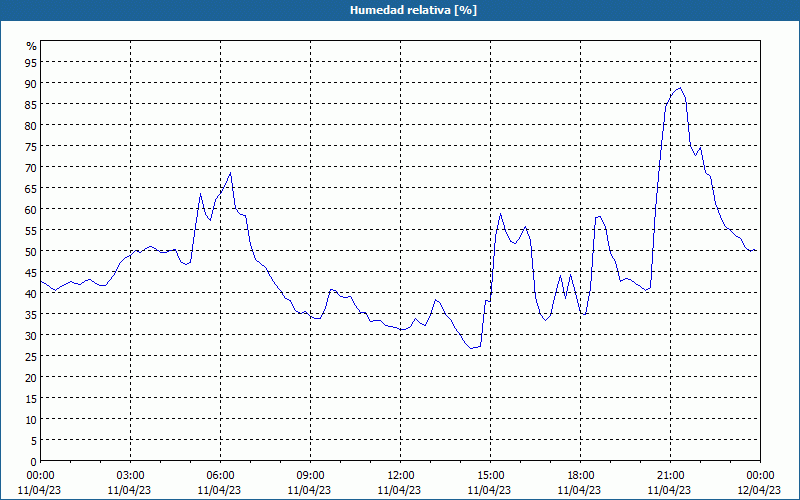The width and height of the screenshot is (800, 500).
Task: Click the single-digit 5 label on the humidity axis
Action: (x=34, y=441)
